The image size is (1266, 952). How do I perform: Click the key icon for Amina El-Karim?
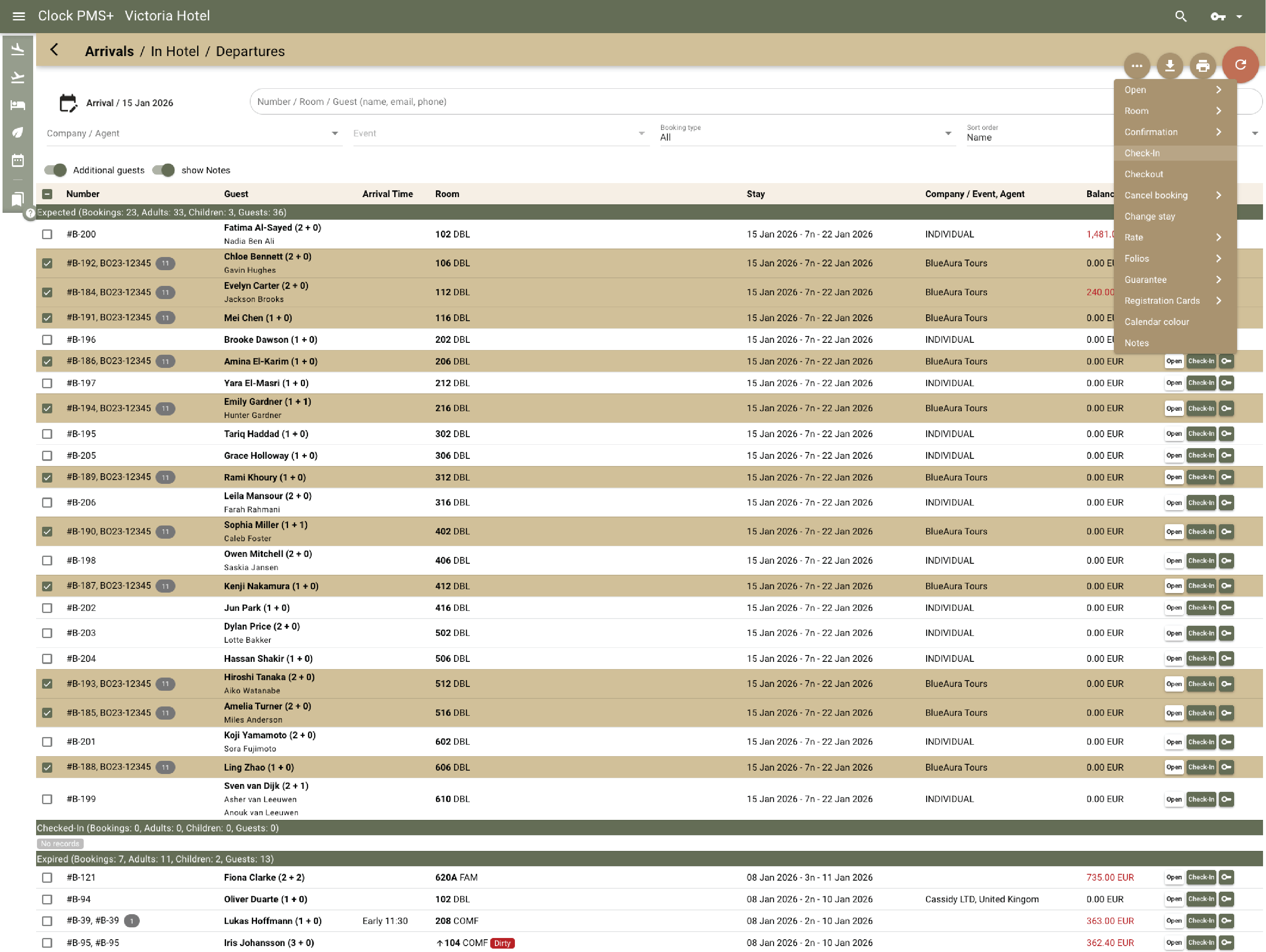click(1226, 361)
